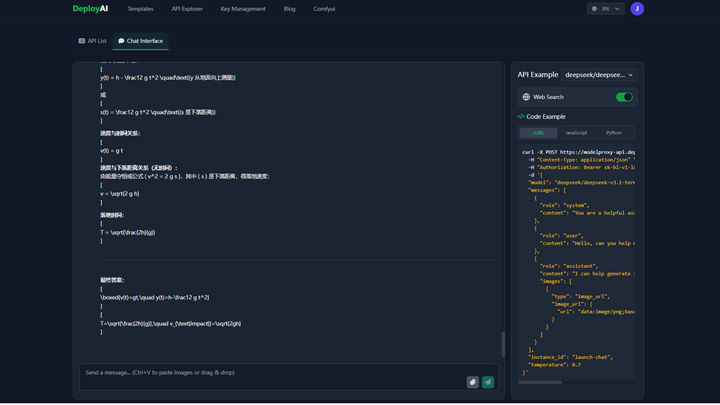Click the API Example heading

(x=538, y=75)
